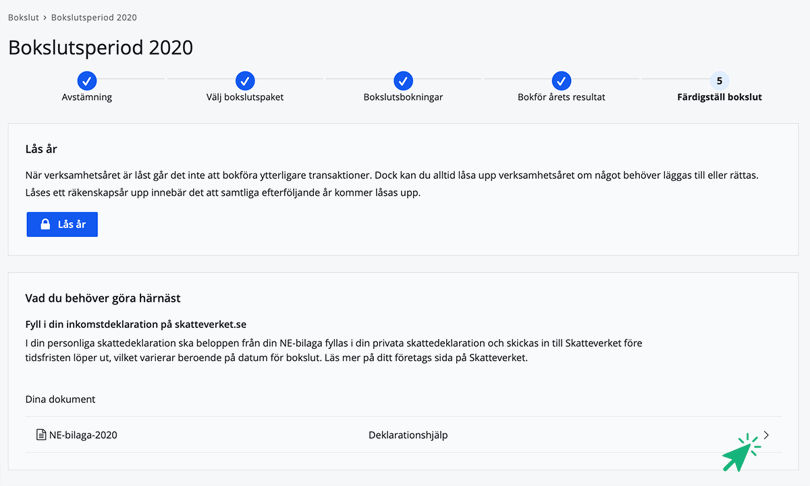Click the step 5 number circle
Screen dimensions: 810x486
(x=719, y=80)
